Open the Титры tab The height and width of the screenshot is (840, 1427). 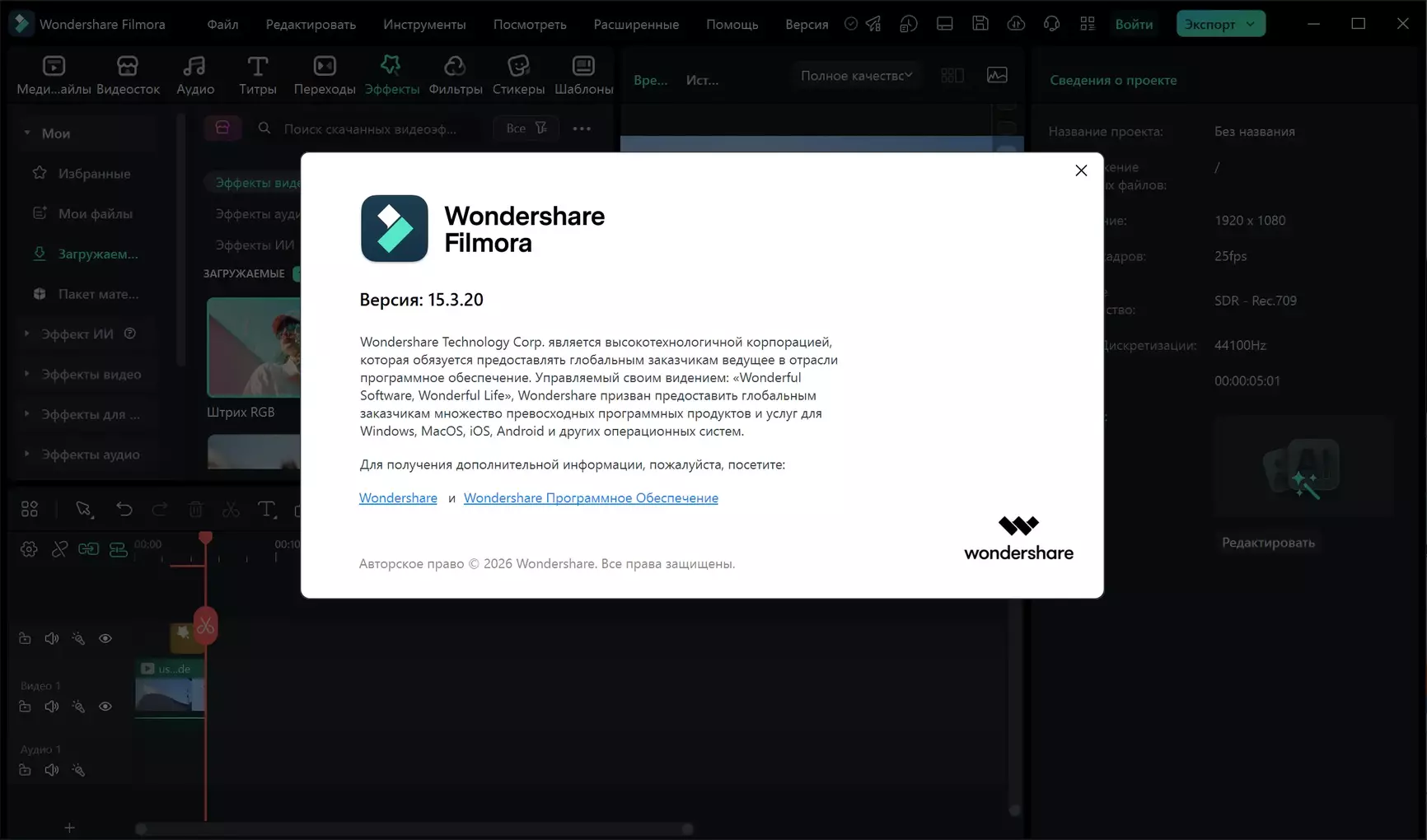click(x=258, y=75)
